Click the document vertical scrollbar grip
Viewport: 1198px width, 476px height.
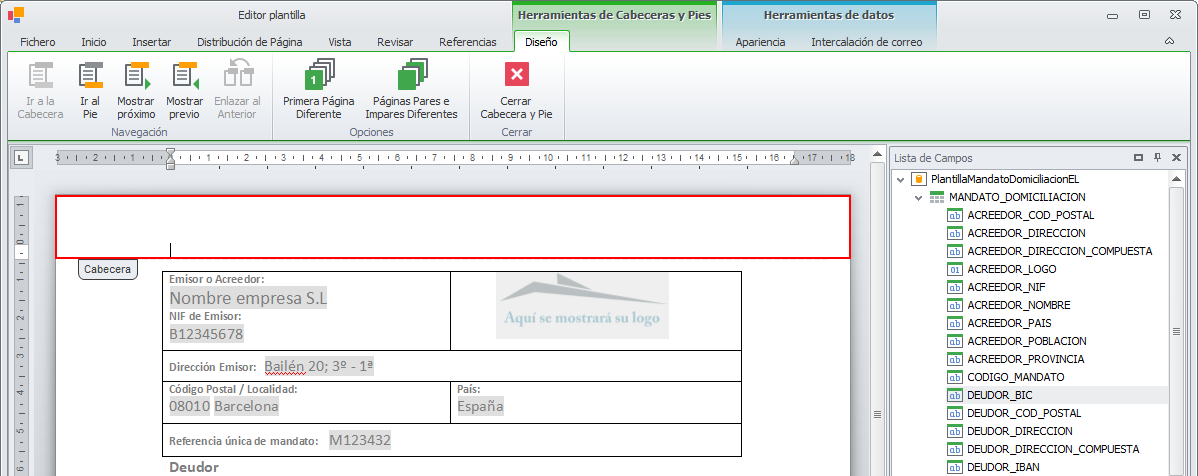[879, 415]
